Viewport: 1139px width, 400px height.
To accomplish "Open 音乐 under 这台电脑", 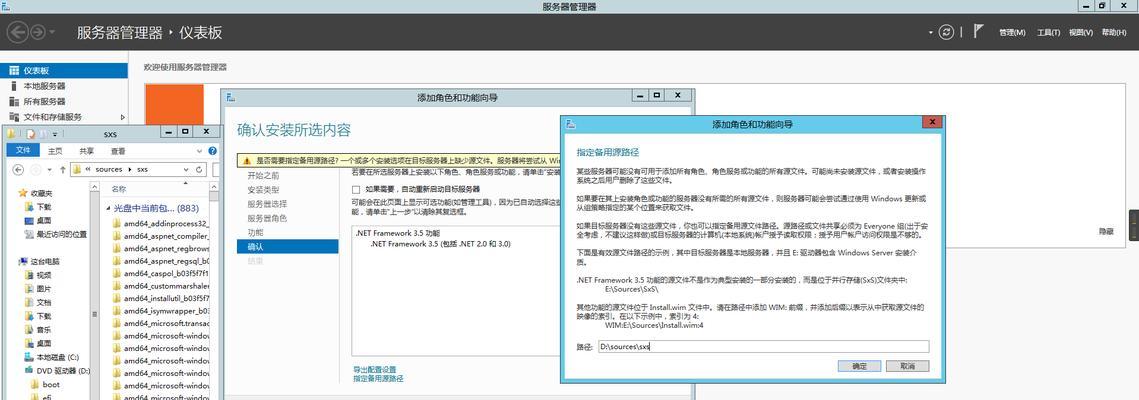I will click(x=38, y=330).
